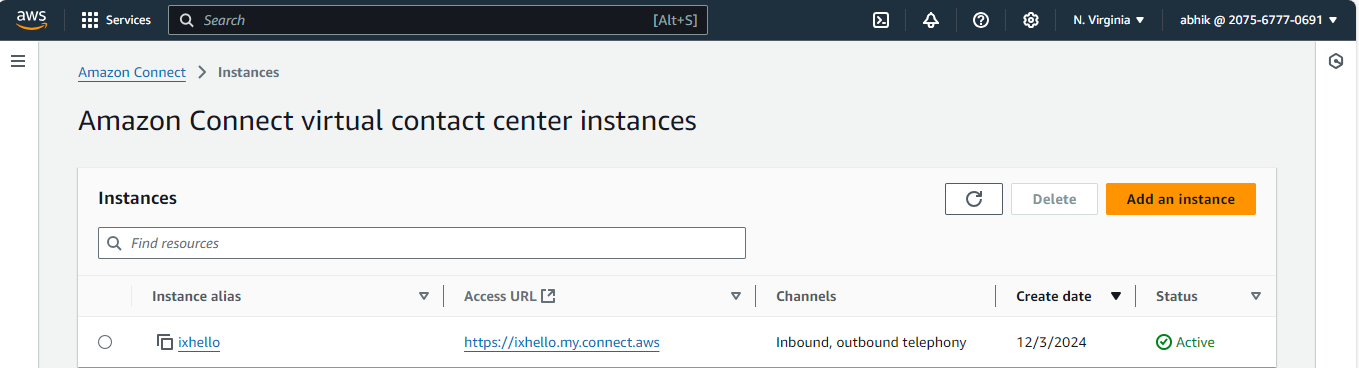Click Add an instance button
The width and height of the screenshot is (1359, 368).
1181,199
